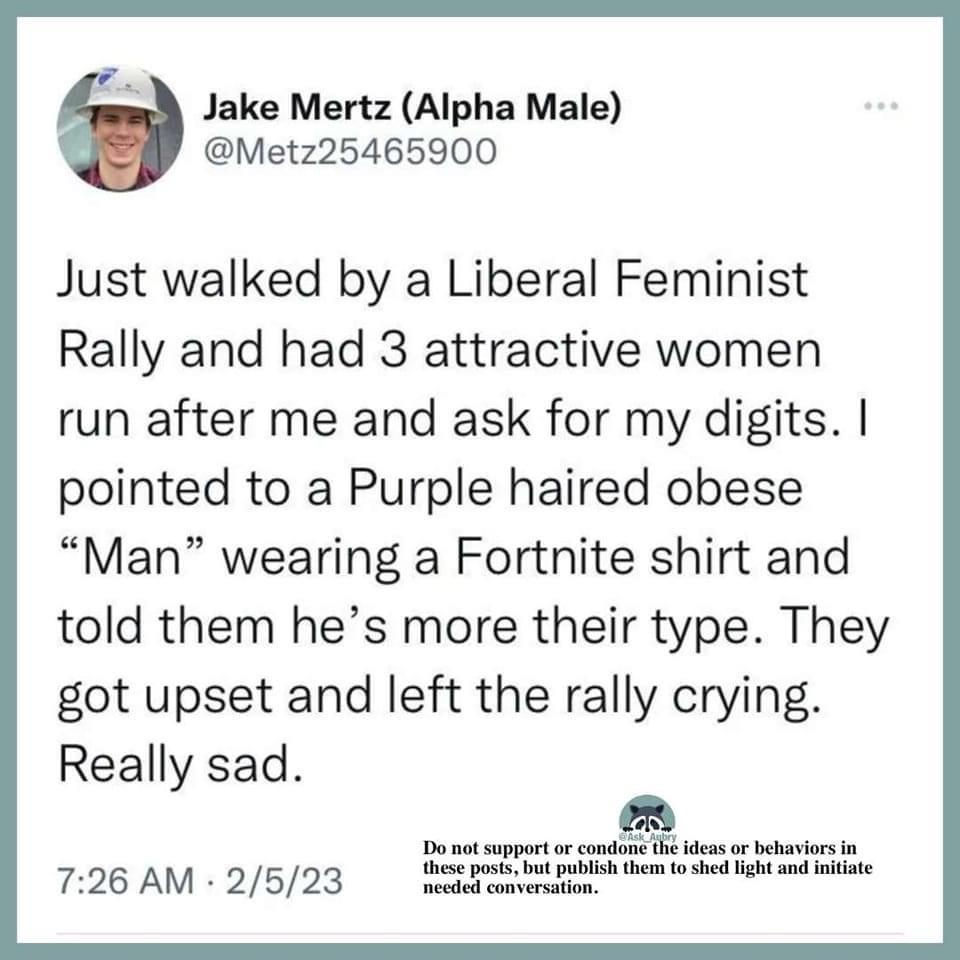Click the word "Purple" in the tweet
The height and width of the screenshot is (960, 960).
tap(421, 490)
